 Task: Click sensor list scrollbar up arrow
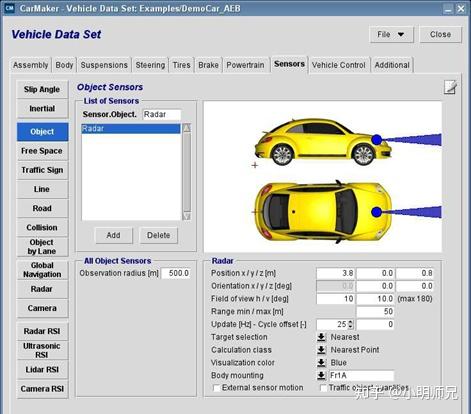click(x=187, y=128)
